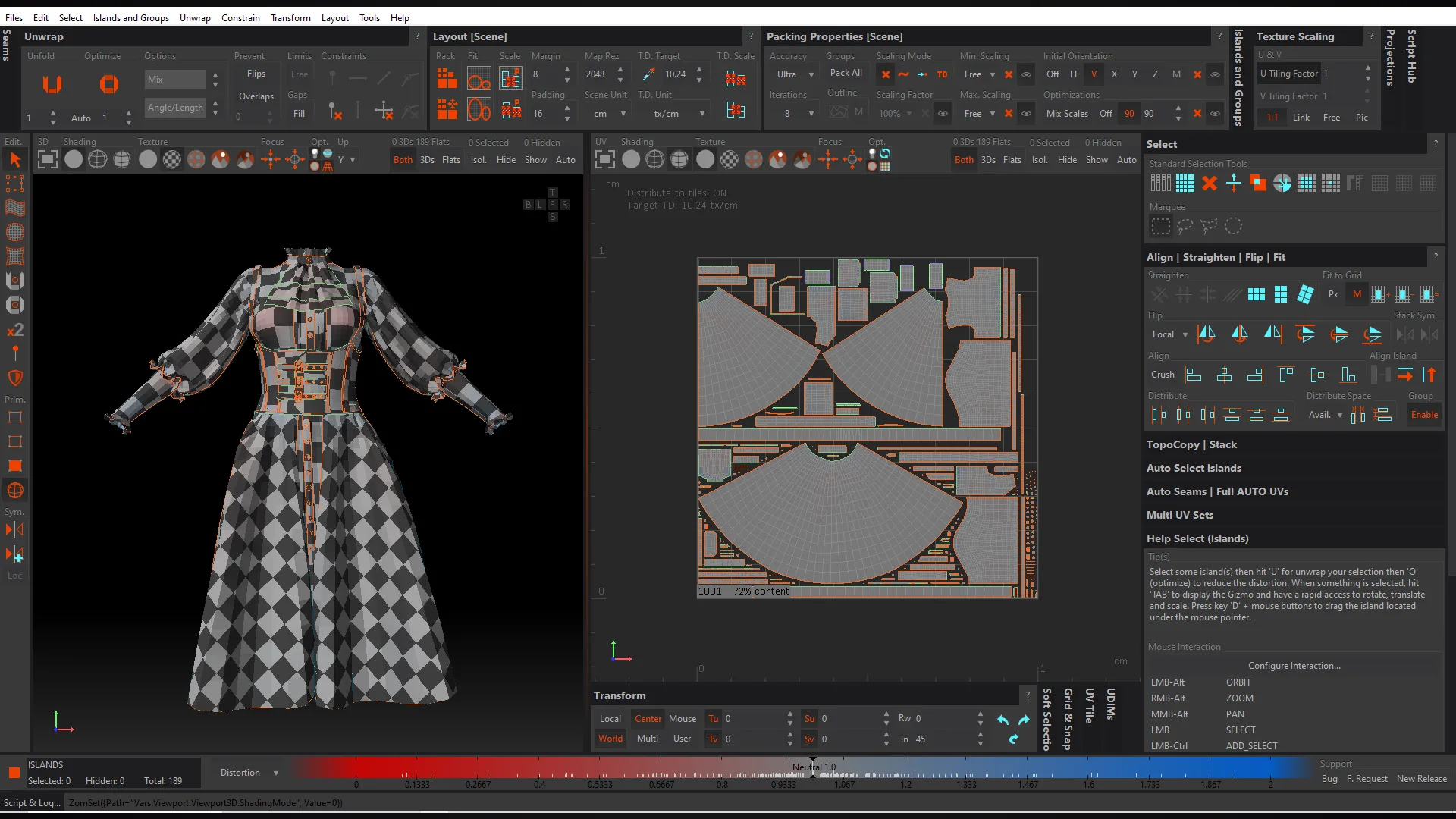
Task: Click the checker texture display icon
Action: pyautogui.click(x=171, y=160)
